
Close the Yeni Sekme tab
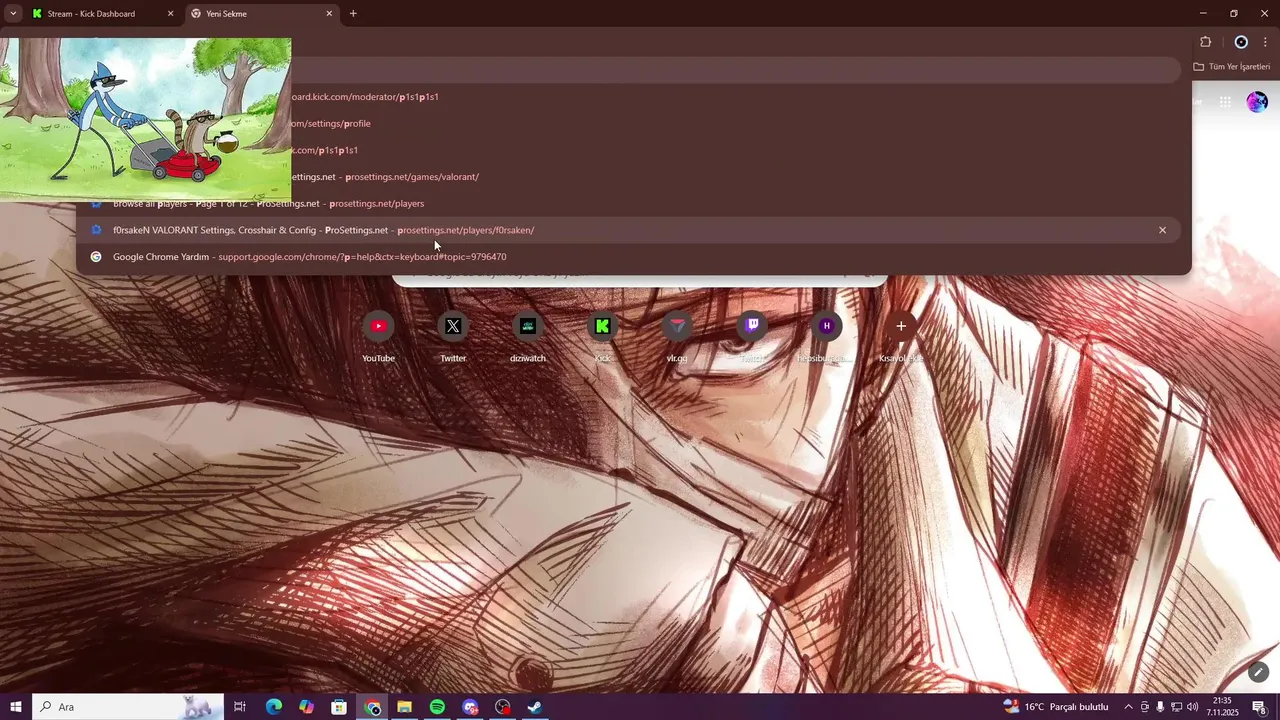coord(329,14)
